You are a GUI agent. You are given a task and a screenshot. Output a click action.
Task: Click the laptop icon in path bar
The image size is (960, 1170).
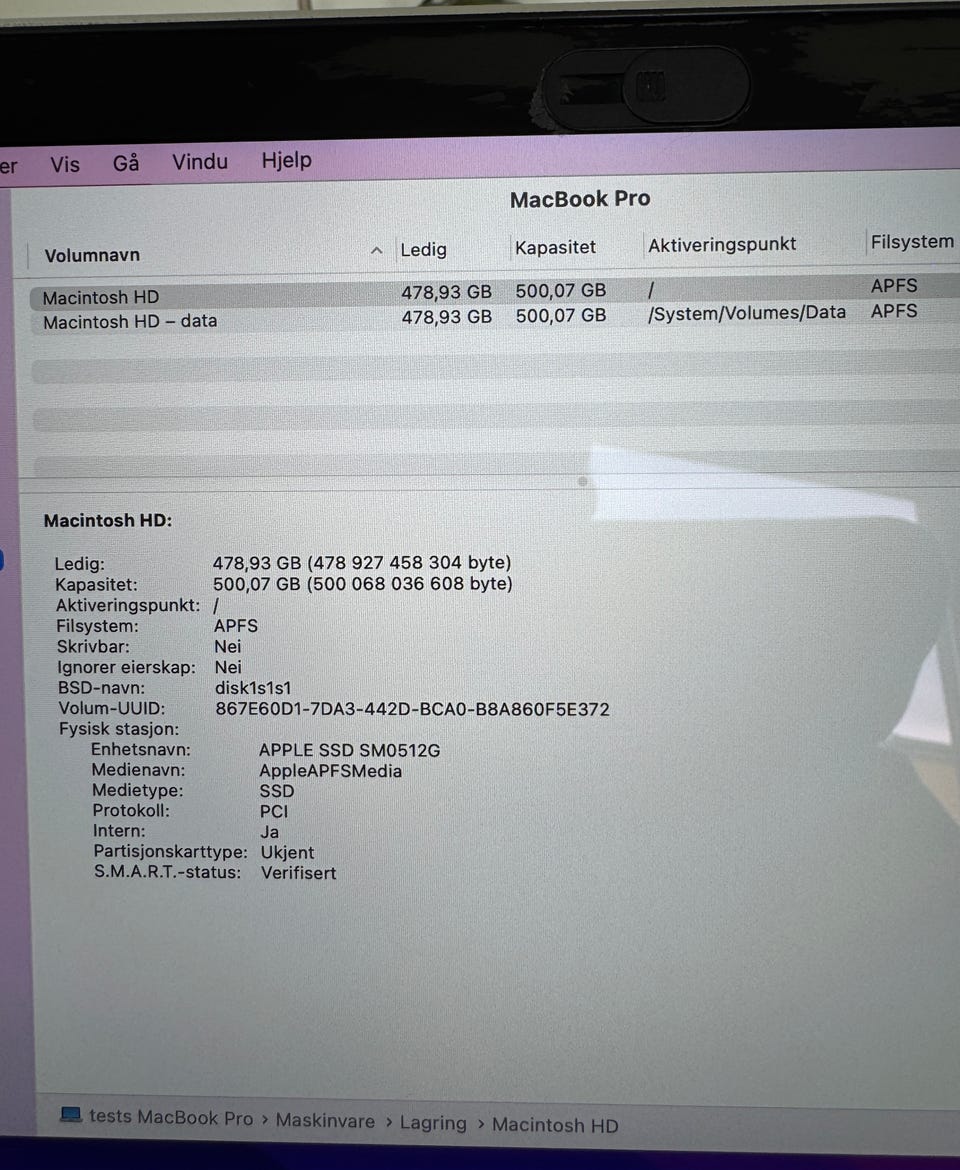(71, 1115)
